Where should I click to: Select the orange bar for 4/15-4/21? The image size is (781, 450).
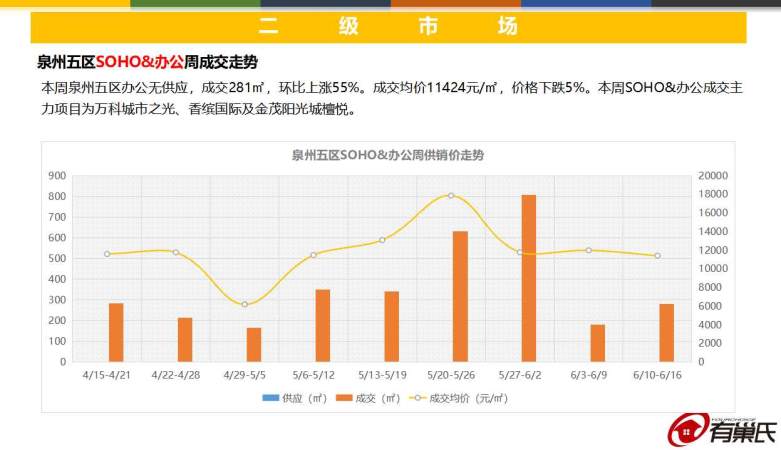tap(116, 332)
